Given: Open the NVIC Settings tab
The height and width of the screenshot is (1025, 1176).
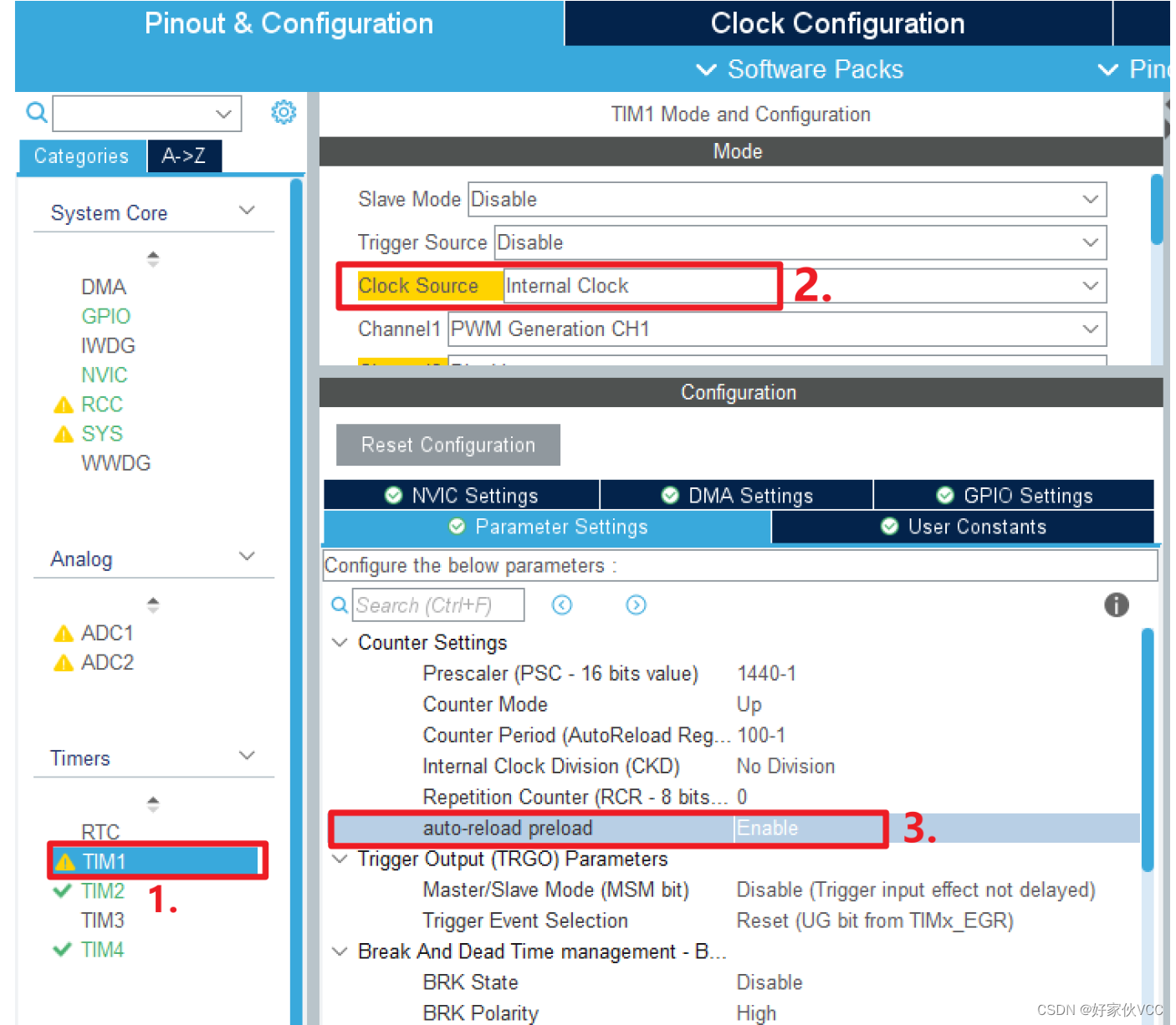Looking at the screenshot, I should coord(462,496).
